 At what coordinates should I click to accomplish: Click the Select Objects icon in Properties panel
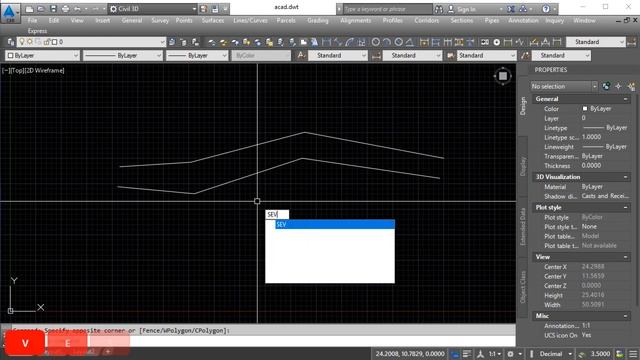618,86
